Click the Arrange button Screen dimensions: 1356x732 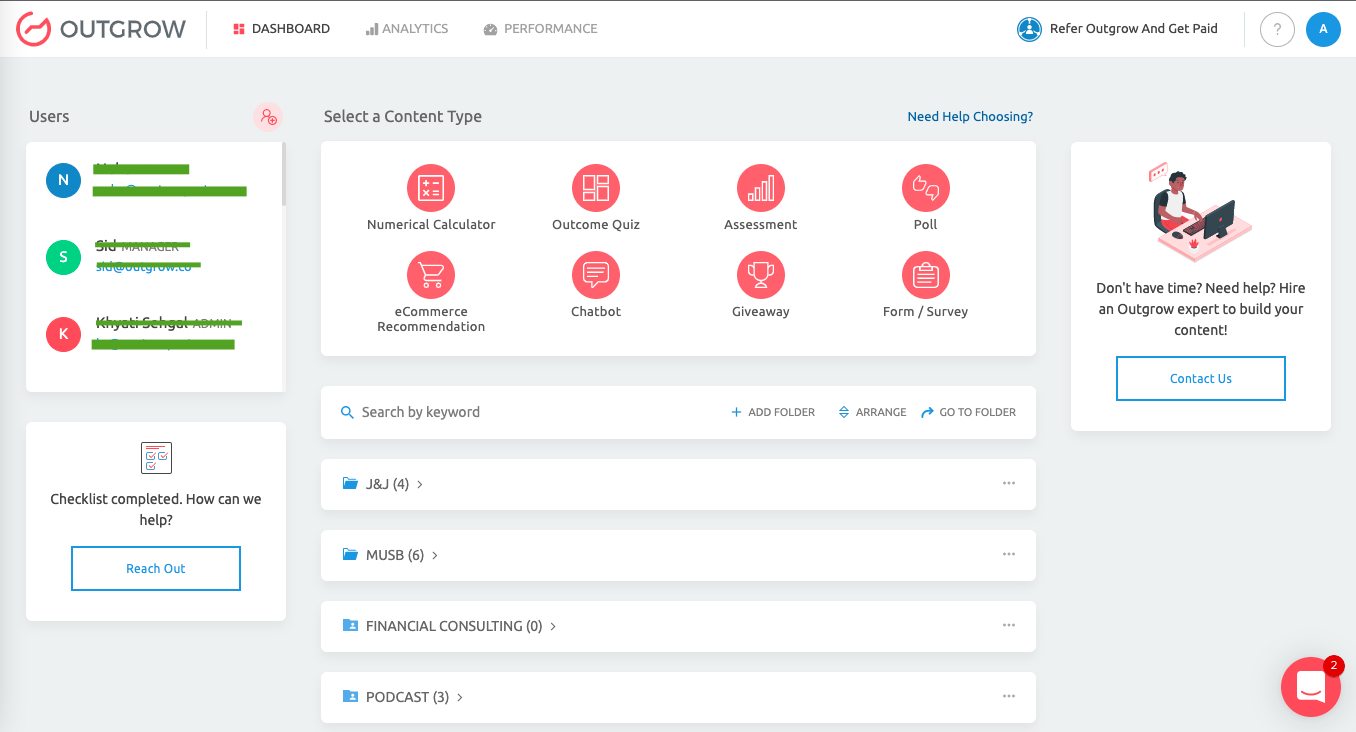tap(872, 412)
